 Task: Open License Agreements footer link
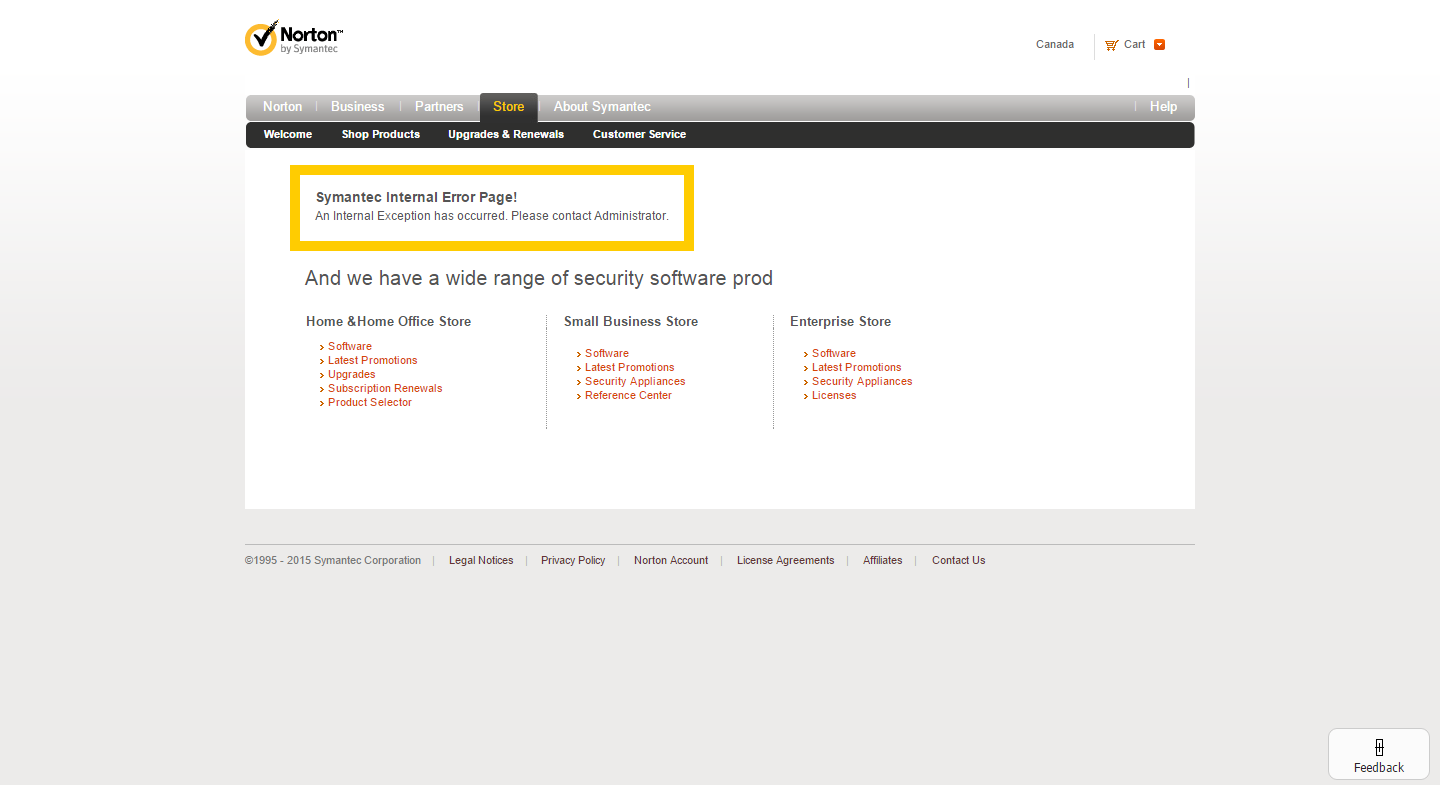pyautogui.click(x=785, y=560)
